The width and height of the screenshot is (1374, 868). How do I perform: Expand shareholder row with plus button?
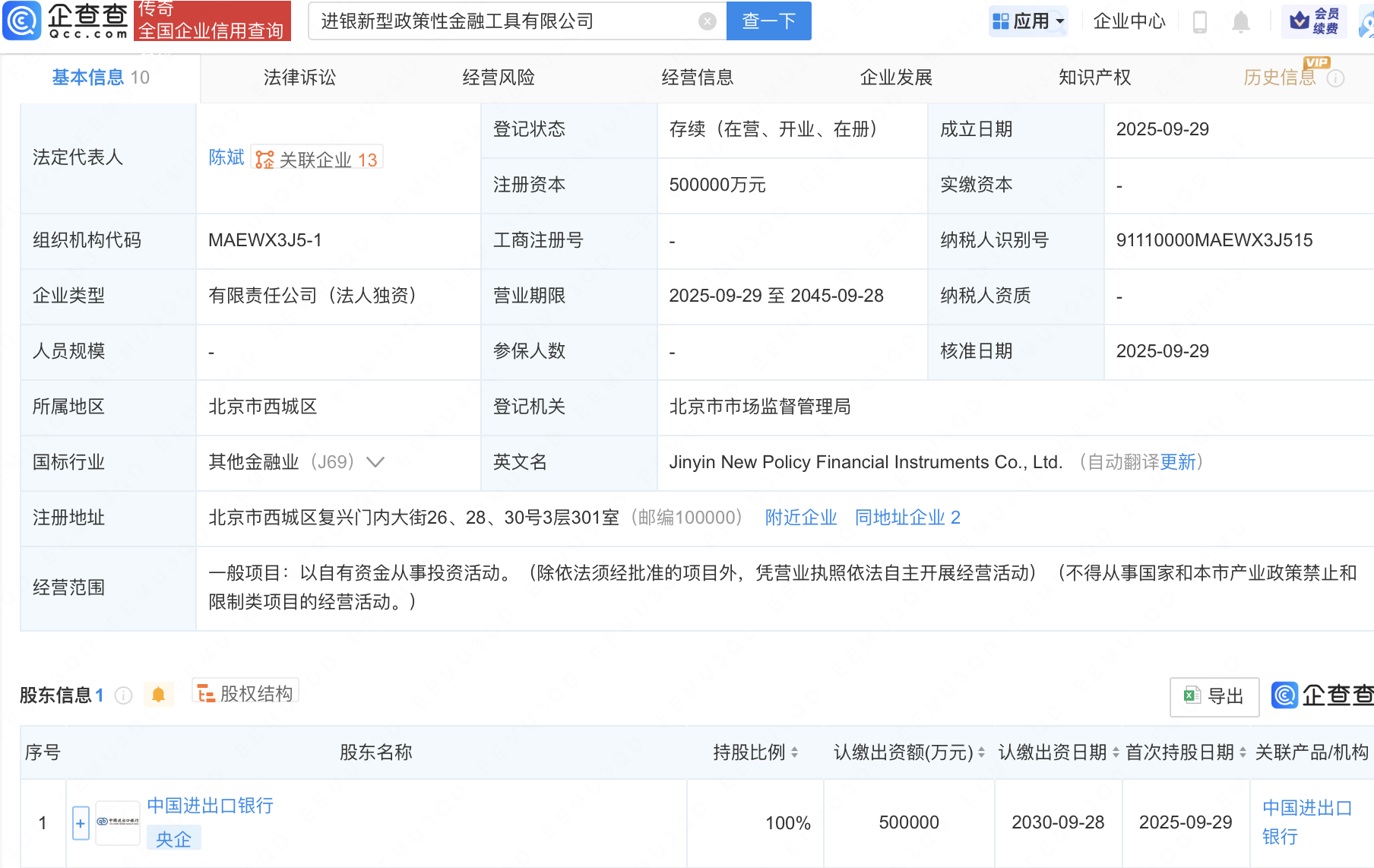pos(81,823)
